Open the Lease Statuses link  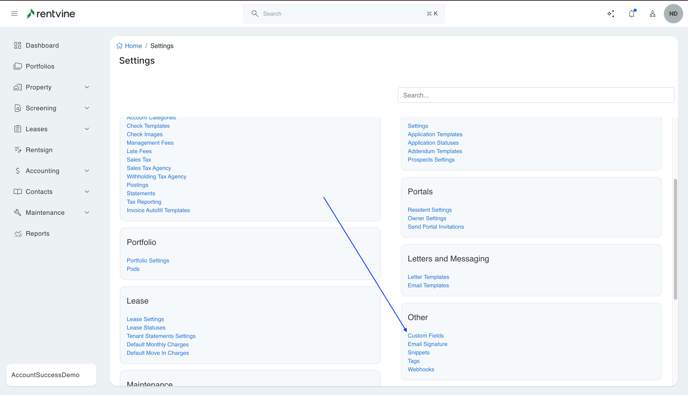[x=146, y=327]
